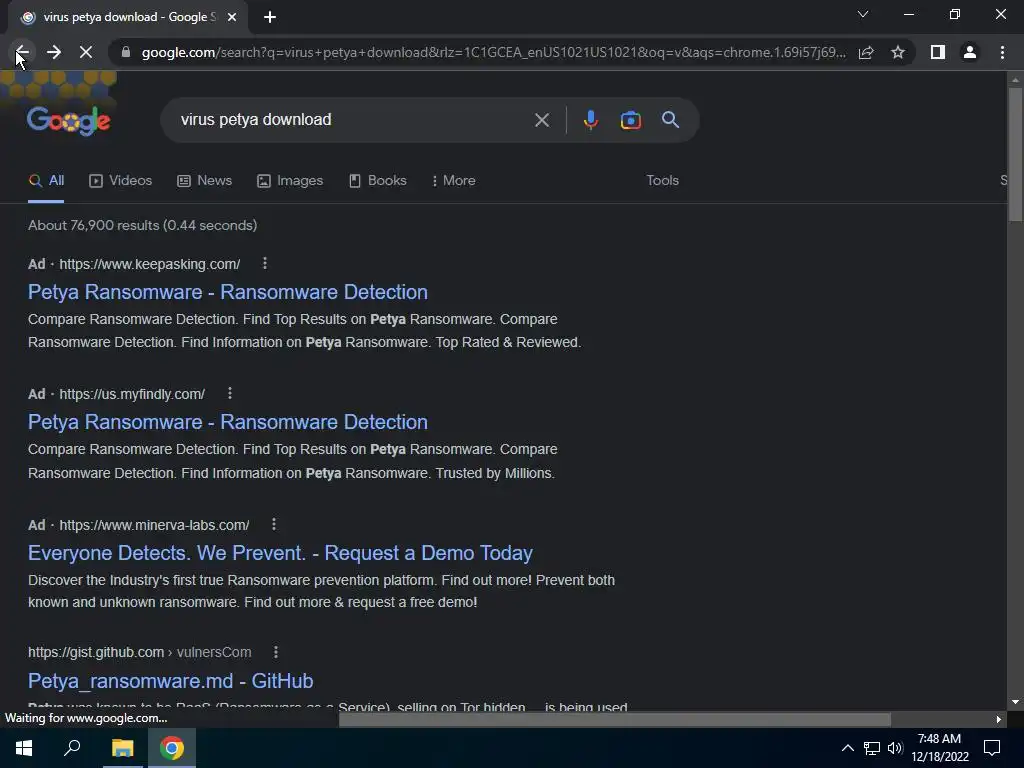Focus the Chrome address bar URL
The height and width of the screenshot is (768, 1024).
tap(493, 52)
